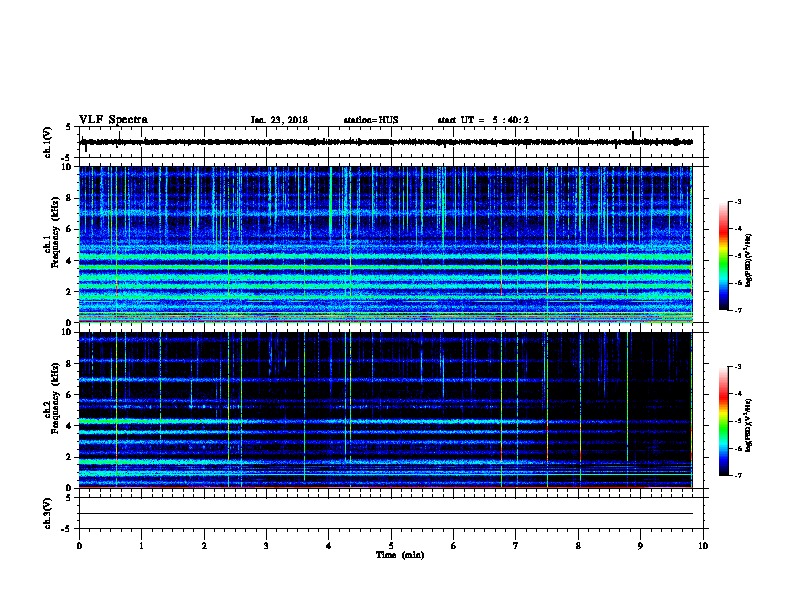Click the log(PSD) label next to ch.2 color bar
This screenshot has width=792, height=612.
tap(749, 426)
